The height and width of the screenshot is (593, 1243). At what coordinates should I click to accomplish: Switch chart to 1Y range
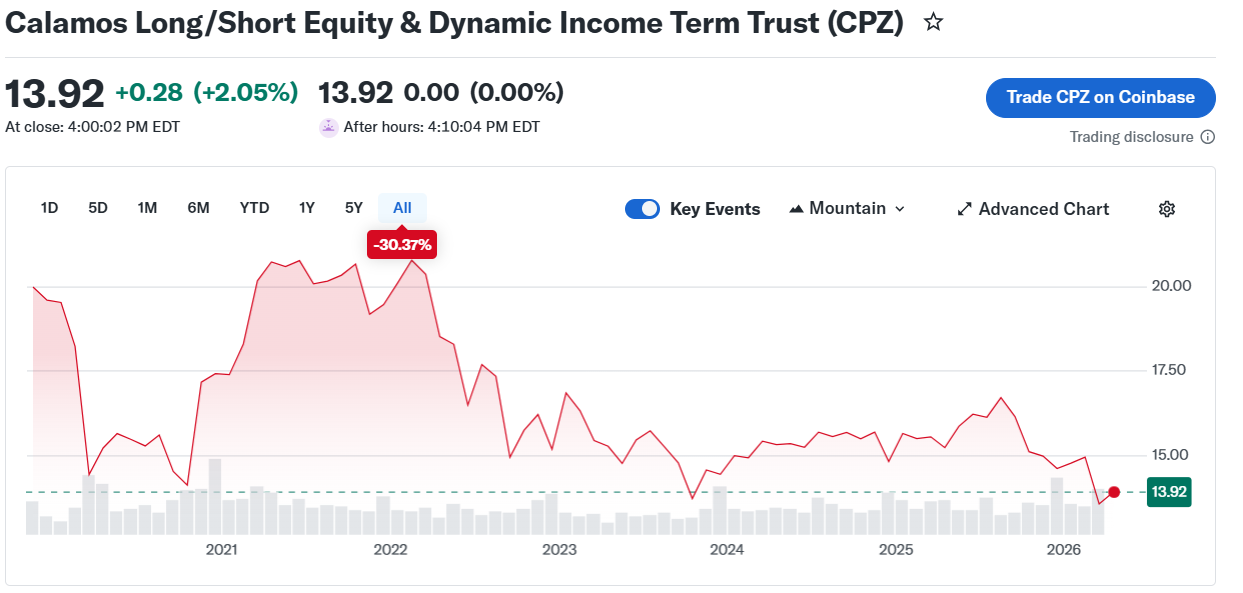307,208
